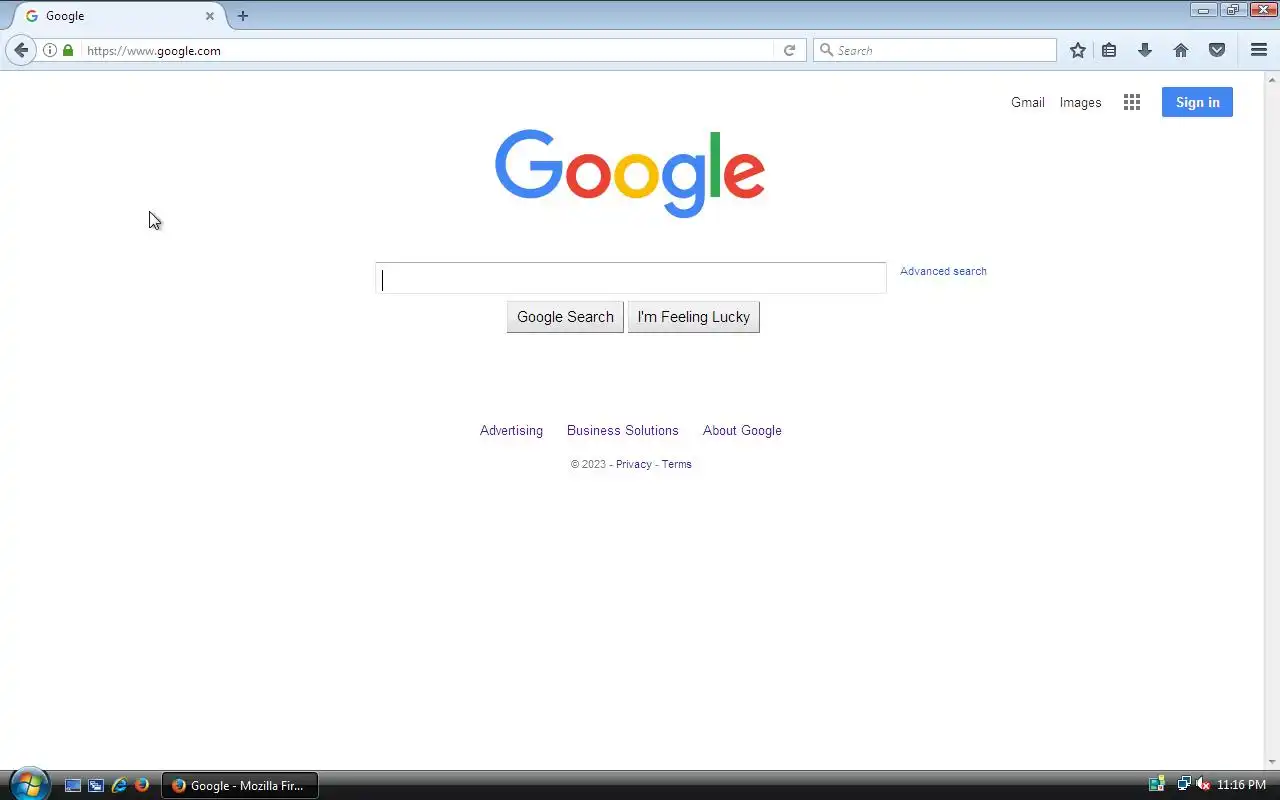Go to the Firefox home page
Viewport: 1280px width, 800px height.
pyautogui.click(x=1181, y=50)
